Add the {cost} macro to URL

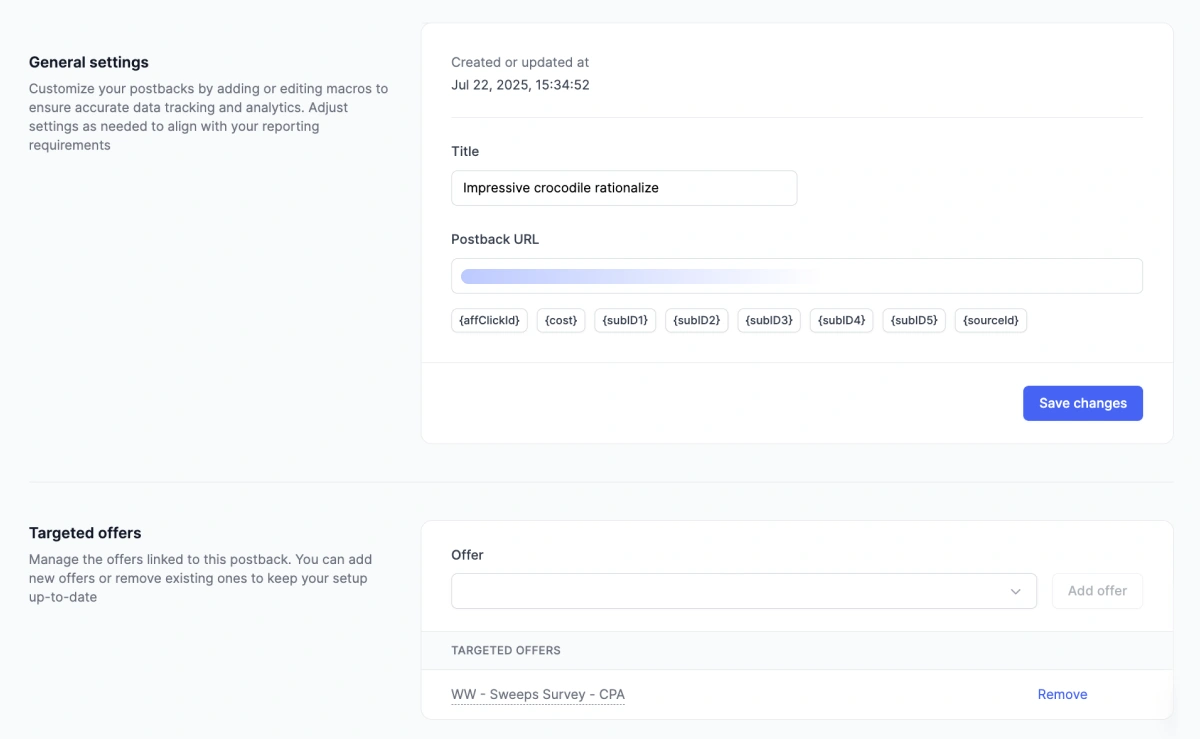tap(561, 320)
